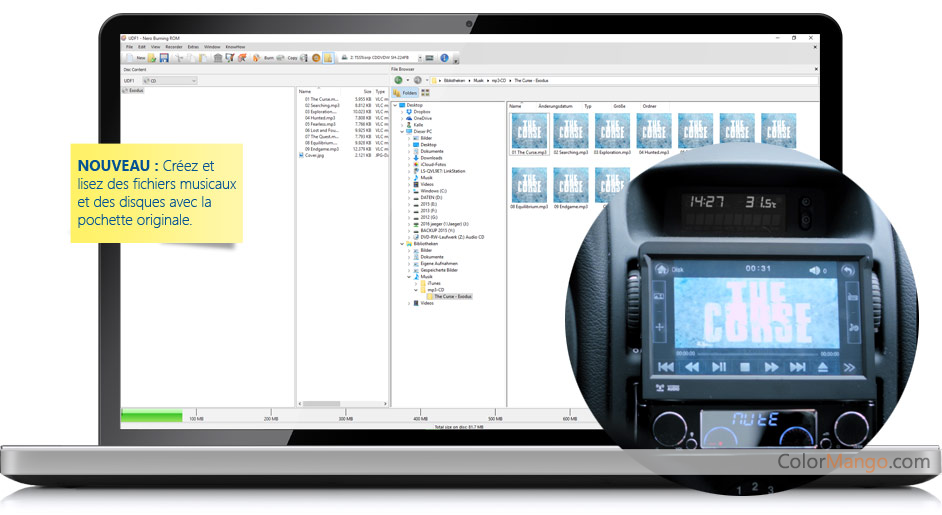This screenshot has width=942, height=515.
Task: Click Bibliotheken in the breadcrumb path
Action: pos(454,81)
